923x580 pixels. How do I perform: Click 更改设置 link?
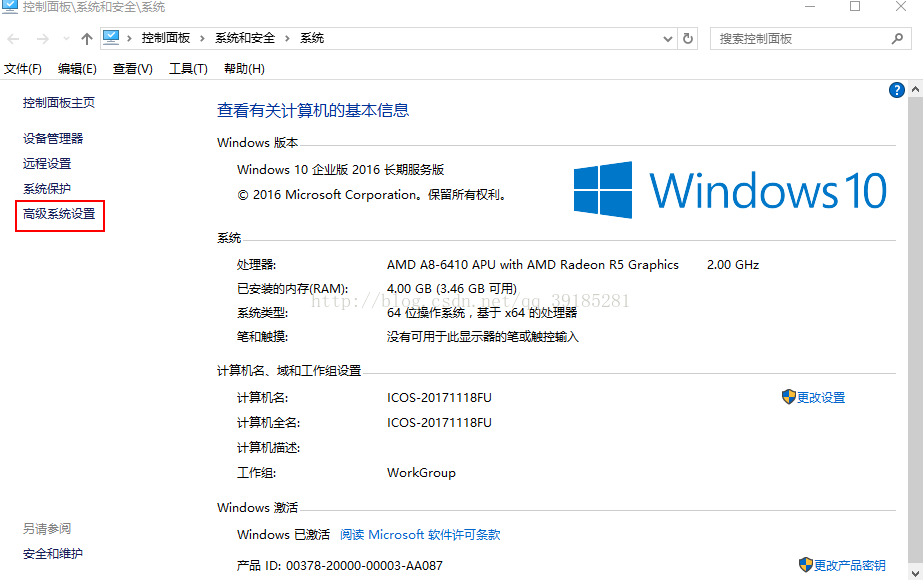[x=821, y=397]
